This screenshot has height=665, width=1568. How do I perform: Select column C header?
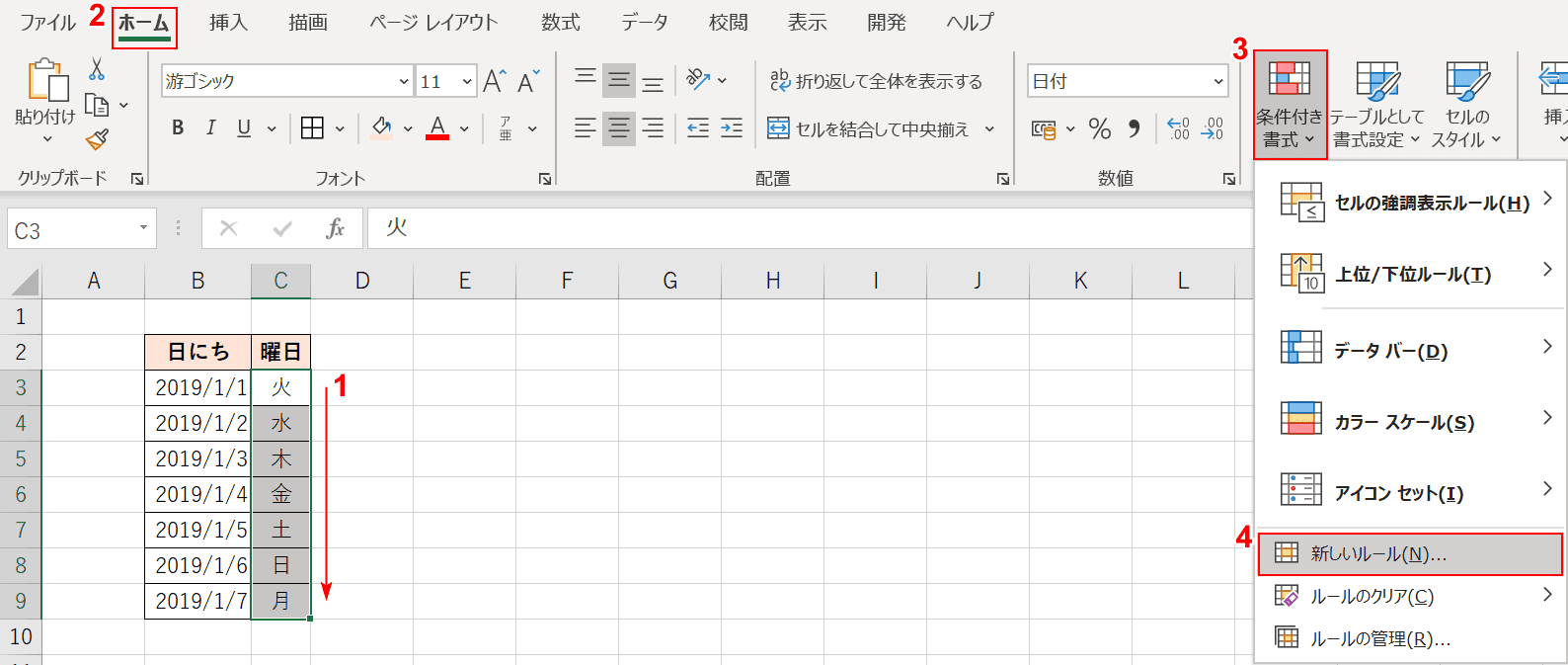[x=280, y=282]
